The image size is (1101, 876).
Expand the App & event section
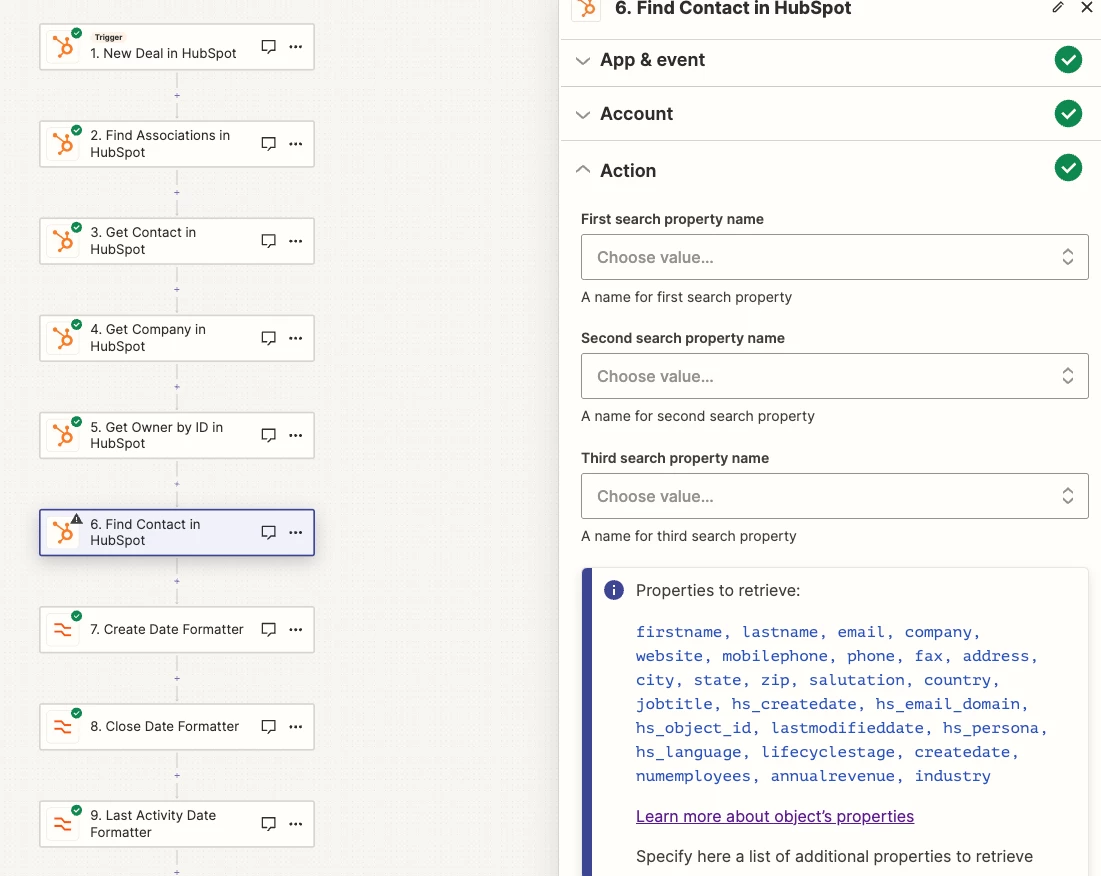pos(583,60)
